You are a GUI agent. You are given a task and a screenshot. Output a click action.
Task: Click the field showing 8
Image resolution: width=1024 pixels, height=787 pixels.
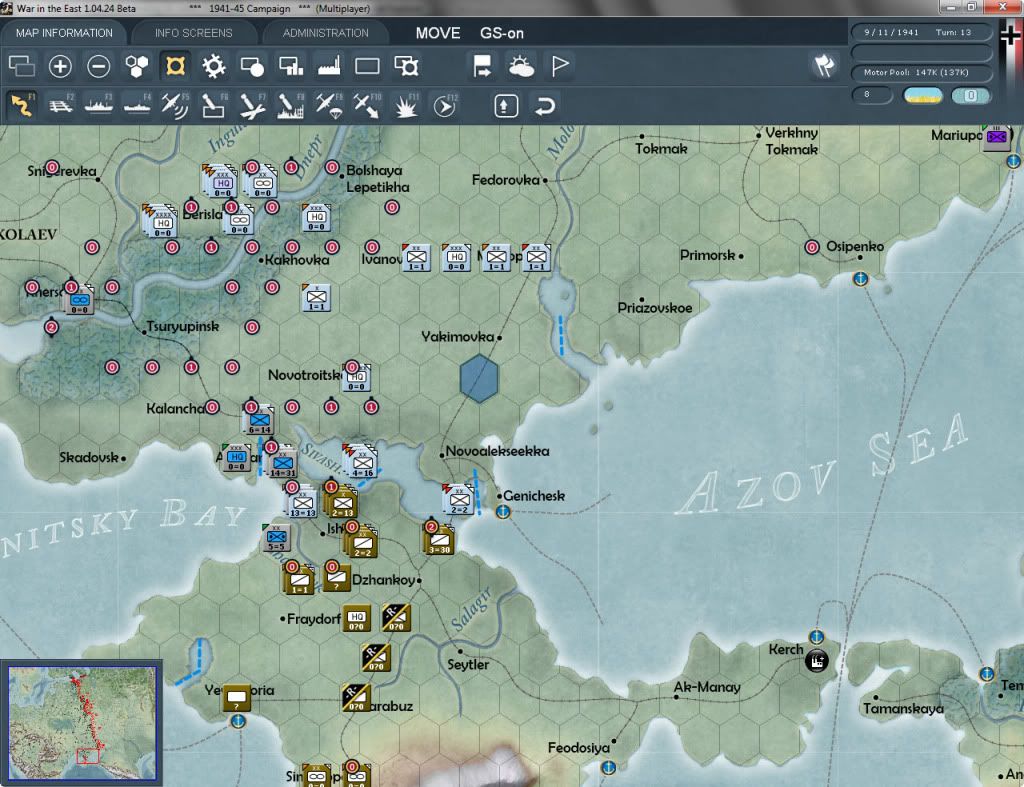pos(872,95)
